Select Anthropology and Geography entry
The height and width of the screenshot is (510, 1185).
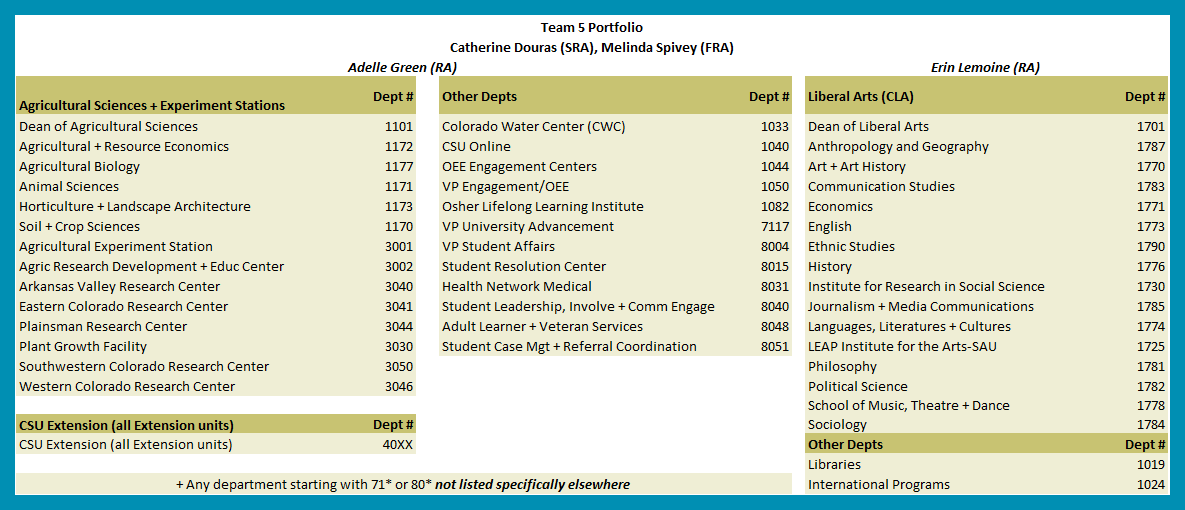click(898, 147)
